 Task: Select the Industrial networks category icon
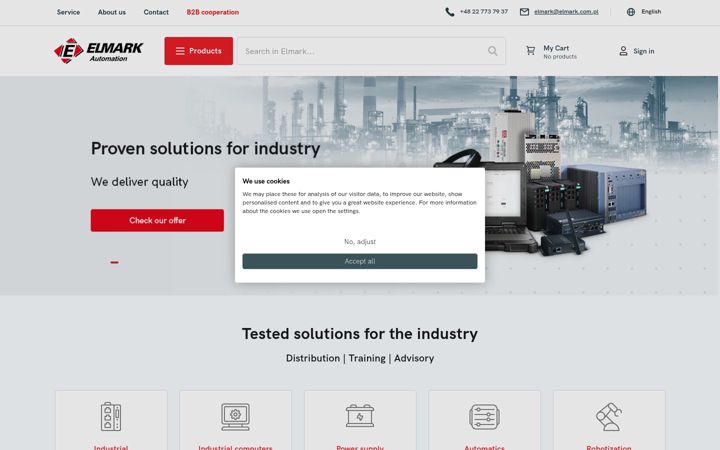point(111,416)
